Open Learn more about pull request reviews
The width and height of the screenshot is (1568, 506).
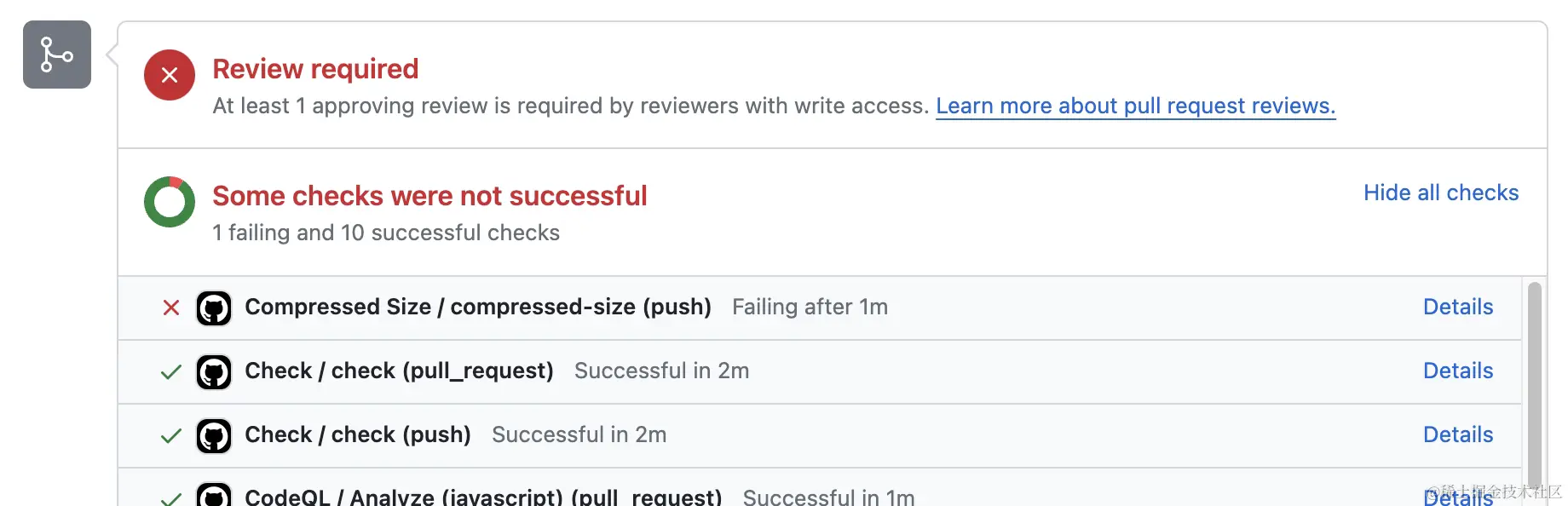[x=1135, y=106]
